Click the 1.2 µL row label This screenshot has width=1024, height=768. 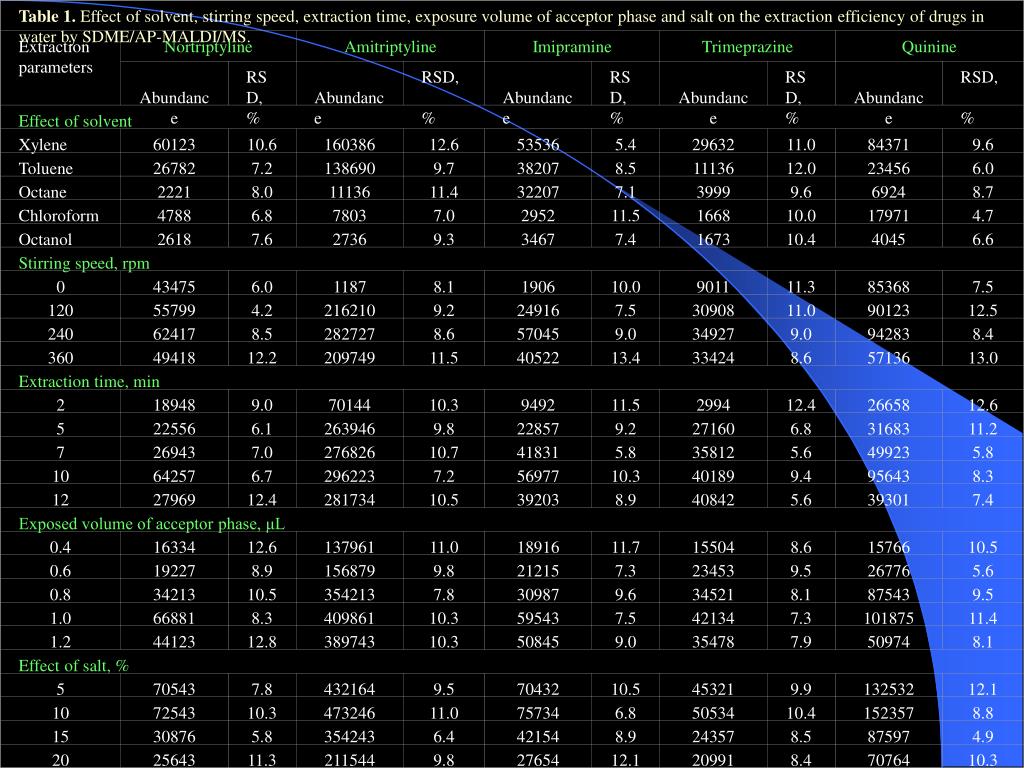60,642
